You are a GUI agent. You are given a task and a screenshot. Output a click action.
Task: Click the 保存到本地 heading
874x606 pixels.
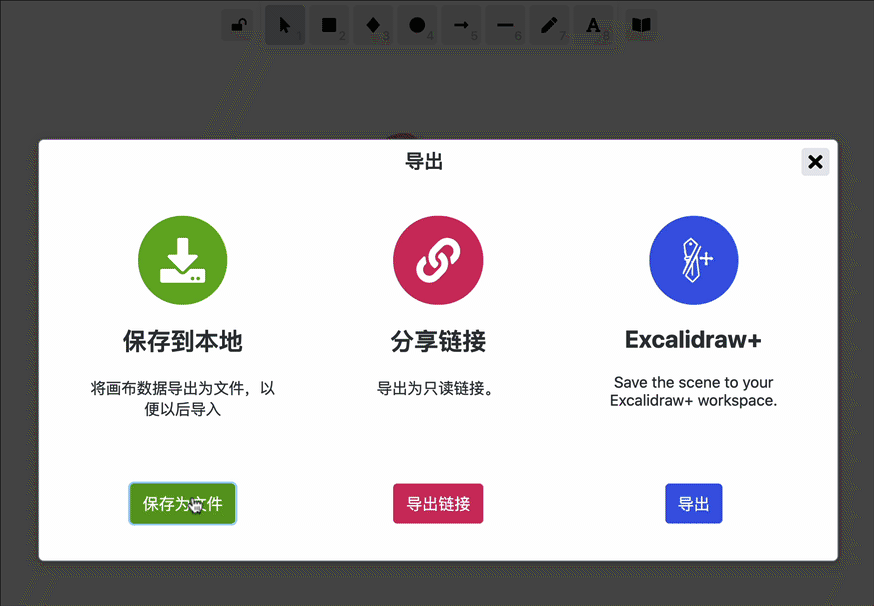[x=183, y=341]
